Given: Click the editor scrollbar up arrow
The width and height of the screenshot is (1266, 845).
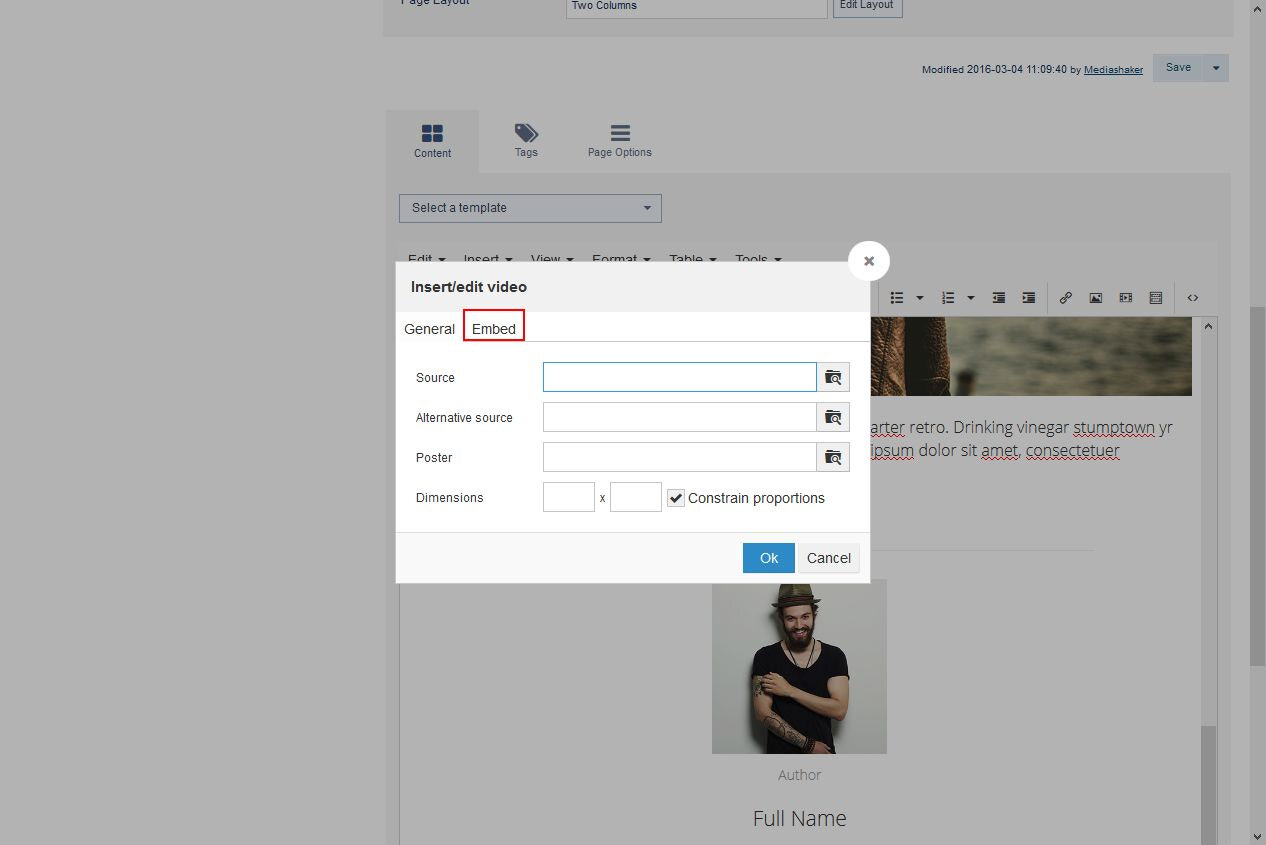Looking at the screenshot, I should pos(1209,326).
